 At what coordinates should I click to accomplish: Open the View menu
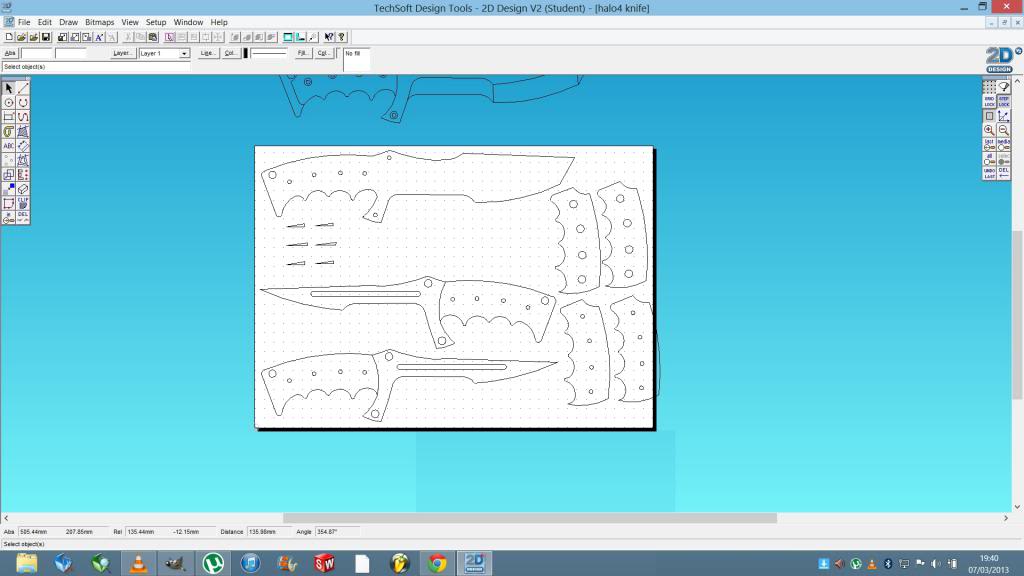coord(130,22)
